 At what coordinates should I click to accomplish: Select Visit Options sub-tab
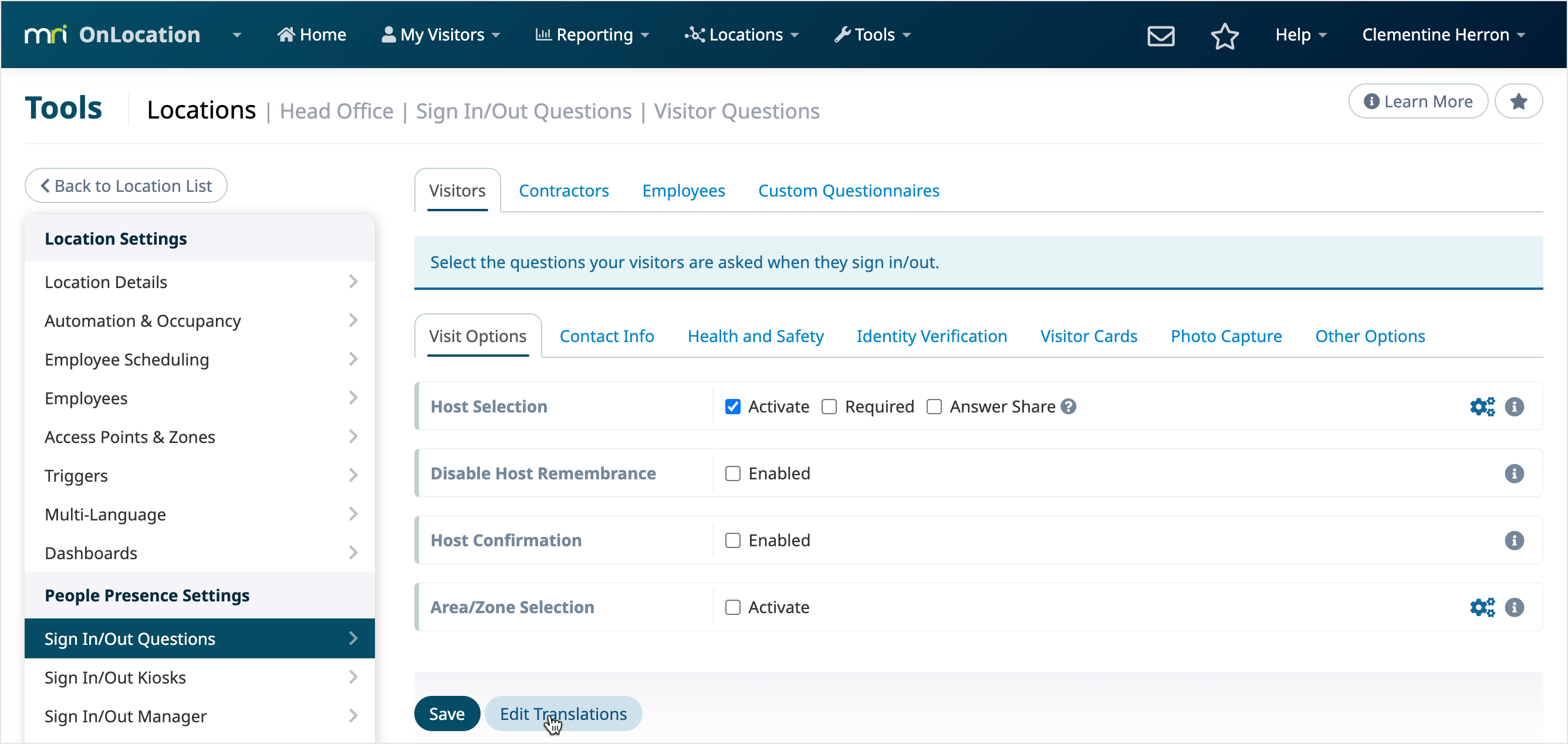tap(478, 336)
